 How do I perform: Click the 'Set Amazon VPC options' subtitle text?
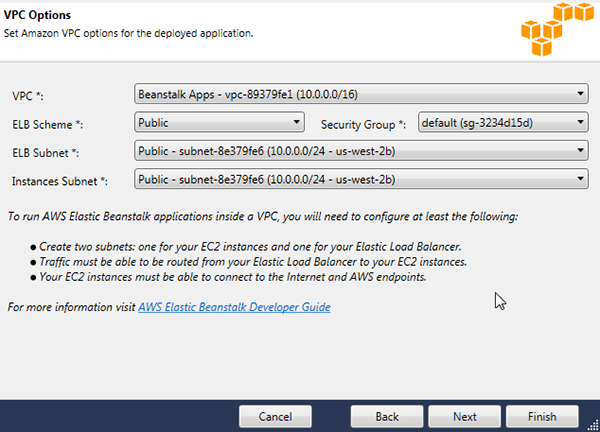point(129,34)
